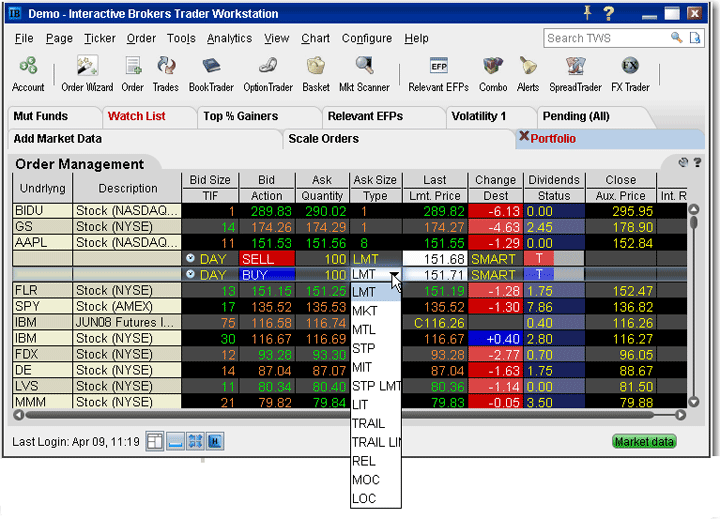Launch SpreadTrader from the toolbar
The width and height of the screenshot is (720, 519).
[x=575, y=74]
